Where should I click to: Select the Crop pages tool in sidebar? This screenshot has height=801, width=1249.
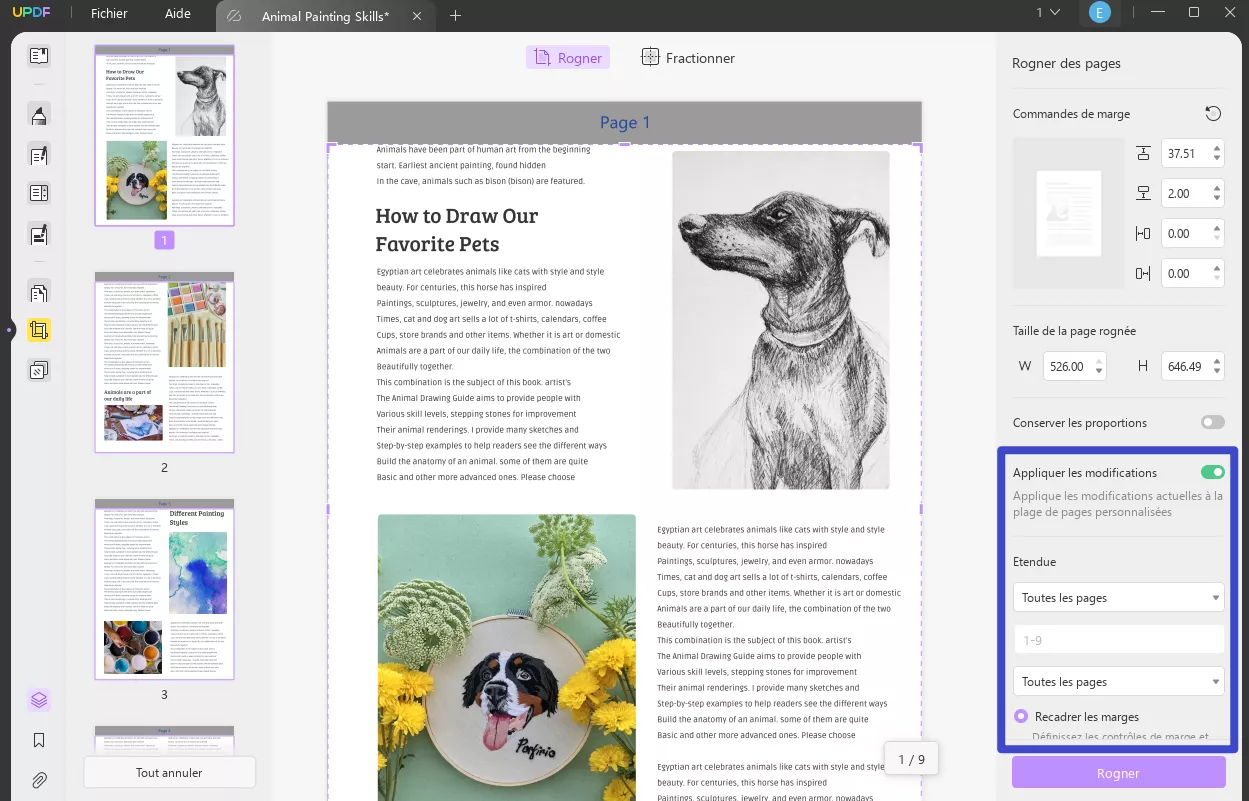tap(39, 330)
